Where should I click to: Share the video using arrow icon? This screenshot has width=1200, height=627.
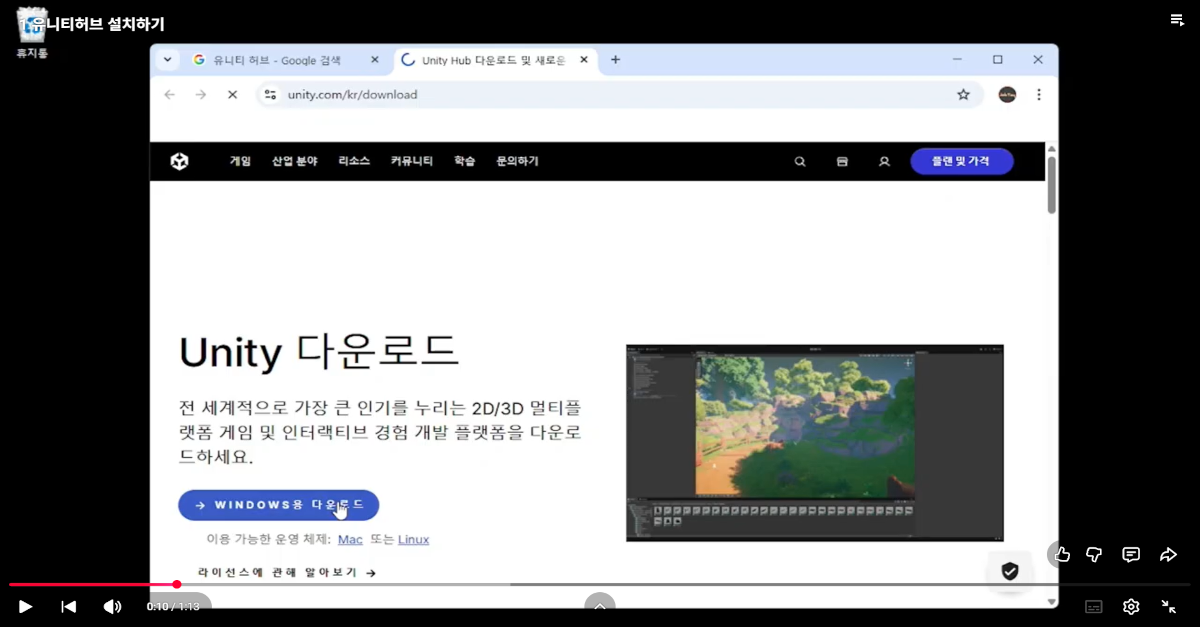point(1168,554)
